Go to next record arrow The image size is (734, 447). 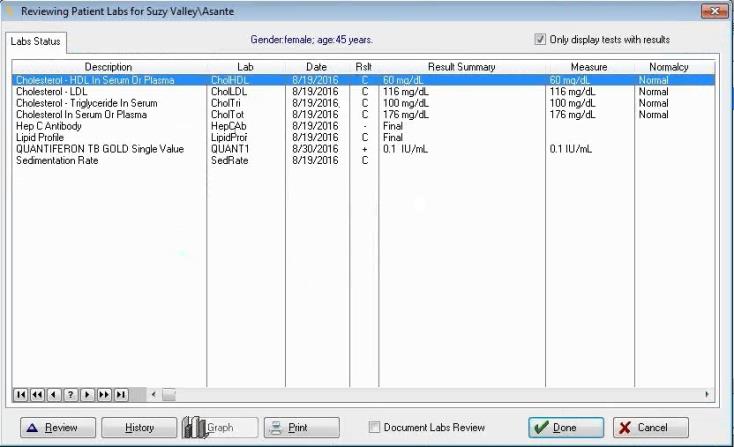88,395
